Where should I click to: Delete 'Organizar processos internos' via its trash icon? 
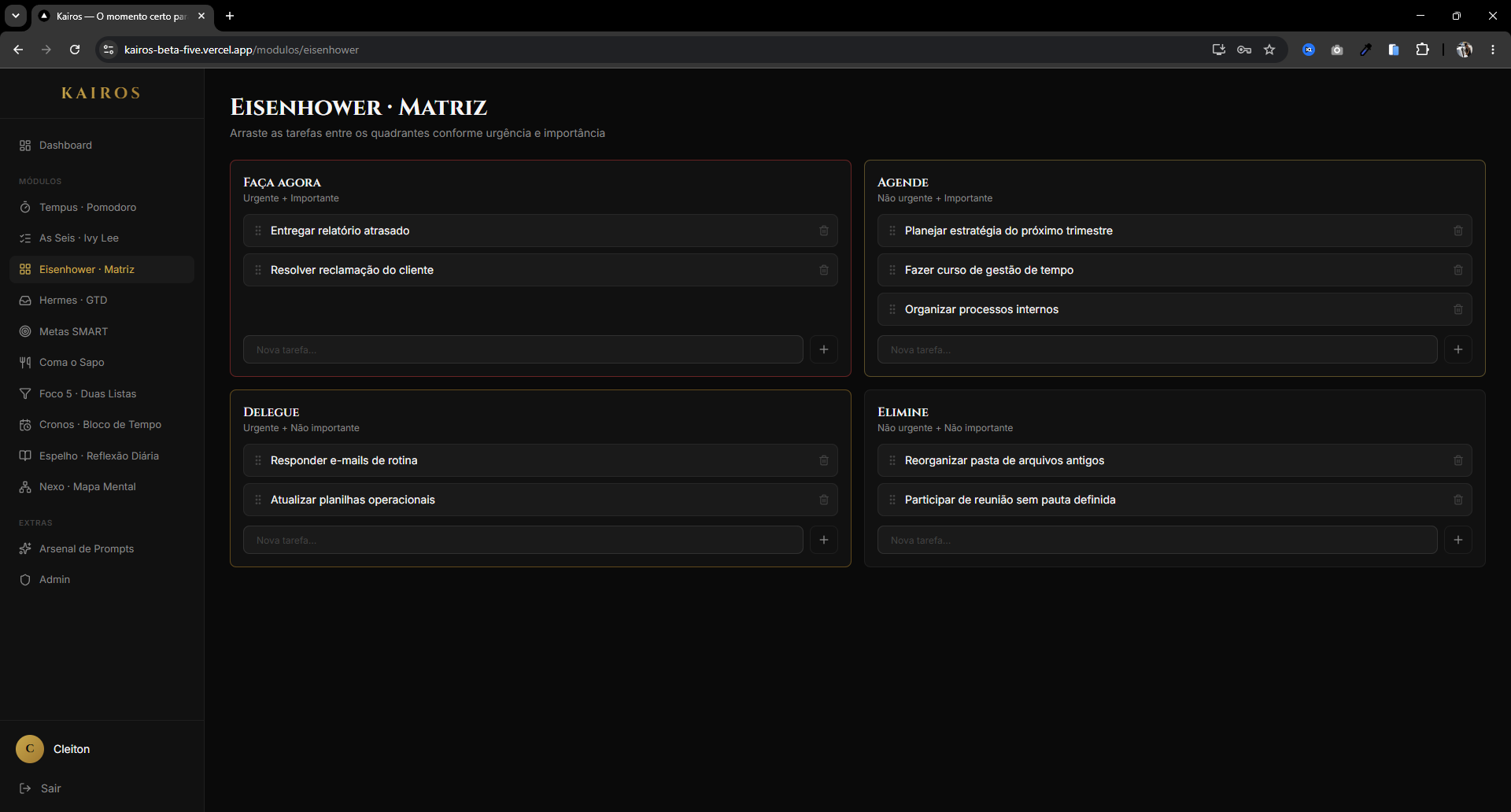pos(1458,309)
